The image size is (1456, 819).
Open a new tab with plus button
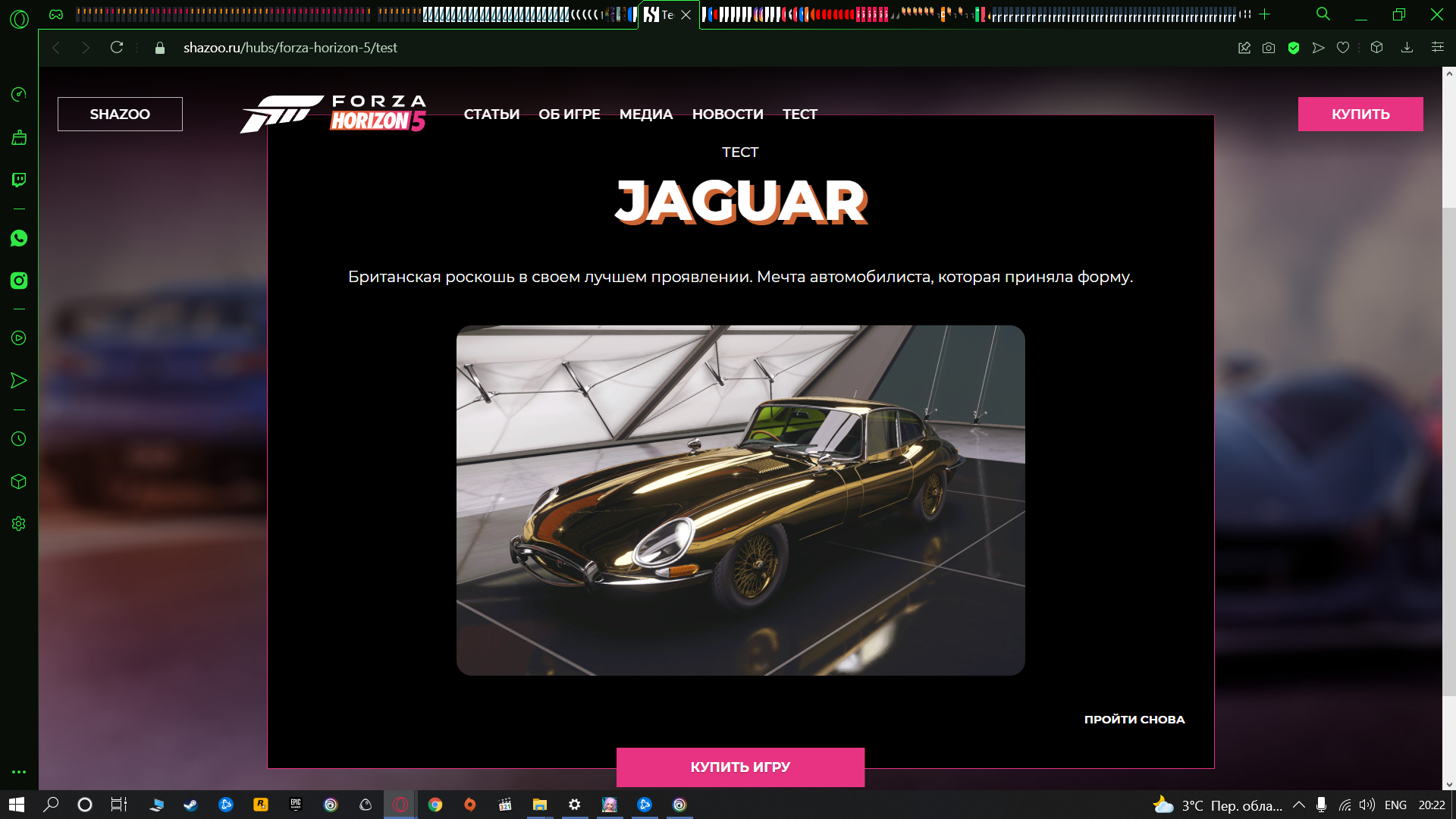click(x=1264, y=14)
